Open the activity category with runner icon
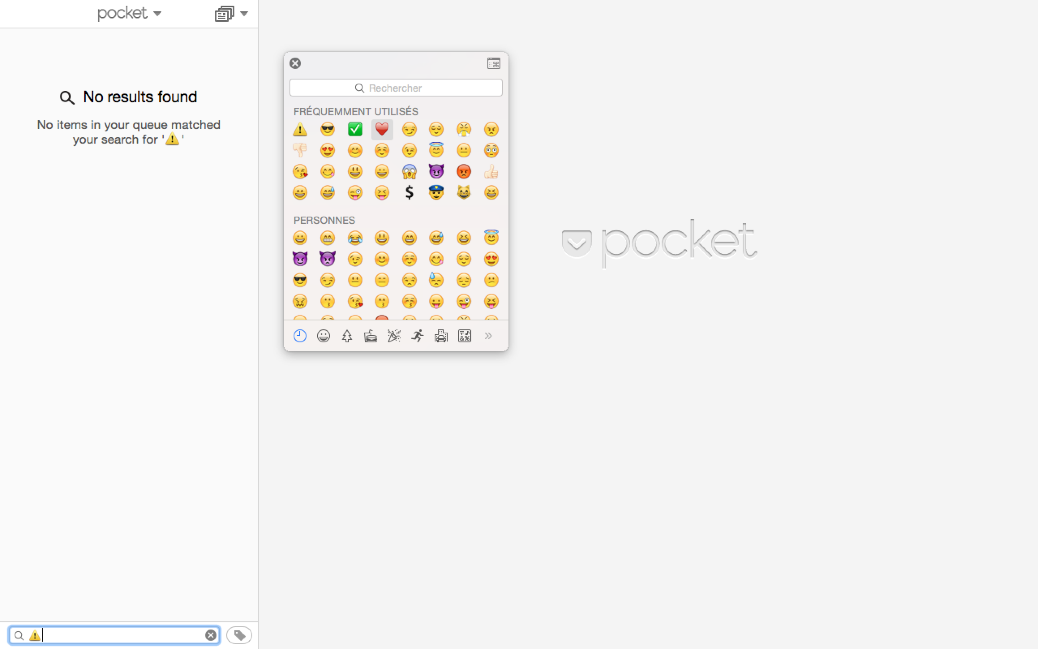The width and height of the screenshot is (1038, 649). [x=418, y=336]
